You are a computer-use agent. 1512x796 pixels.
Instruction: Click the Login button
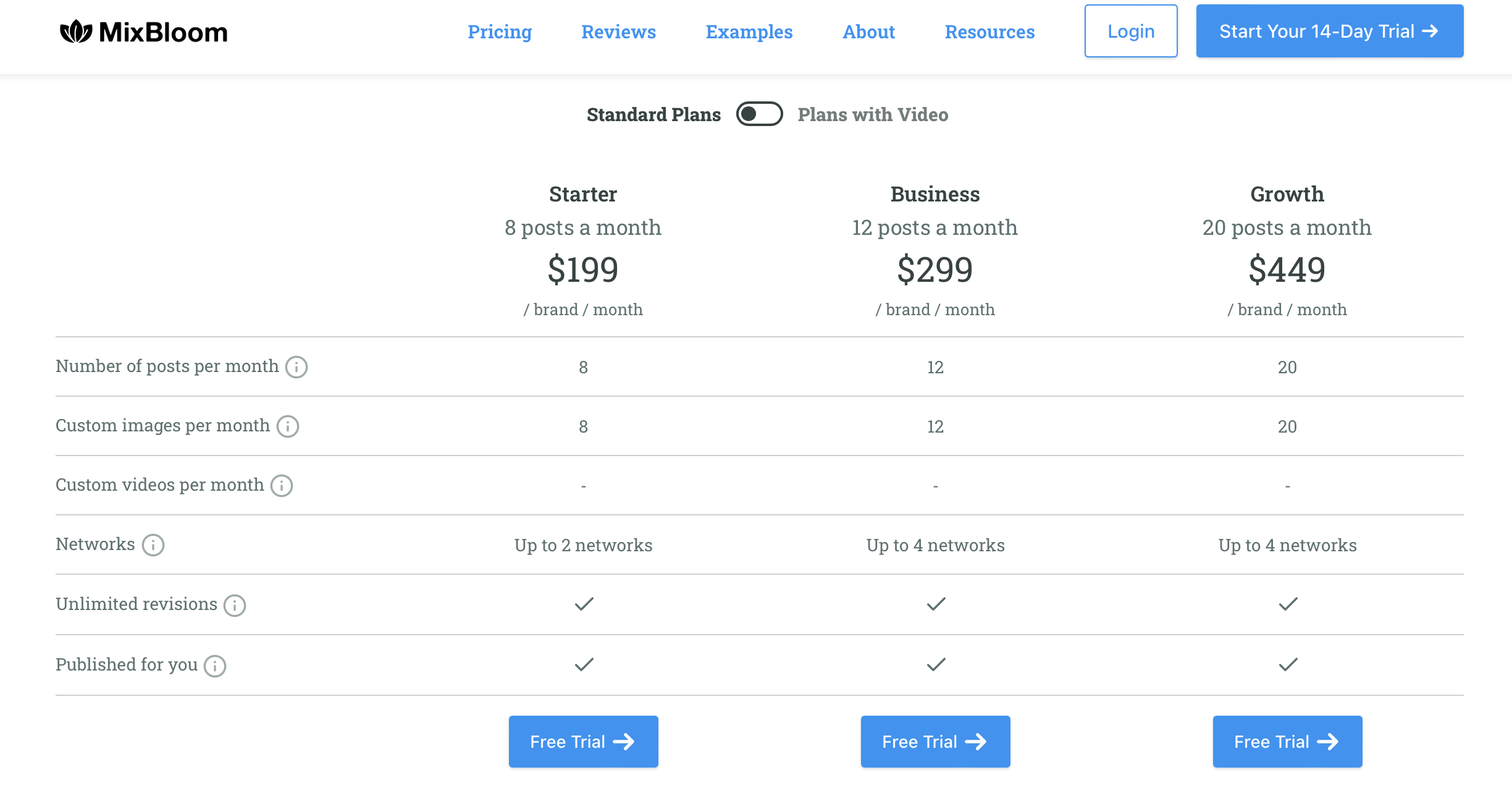click(x=1131, y=31)
